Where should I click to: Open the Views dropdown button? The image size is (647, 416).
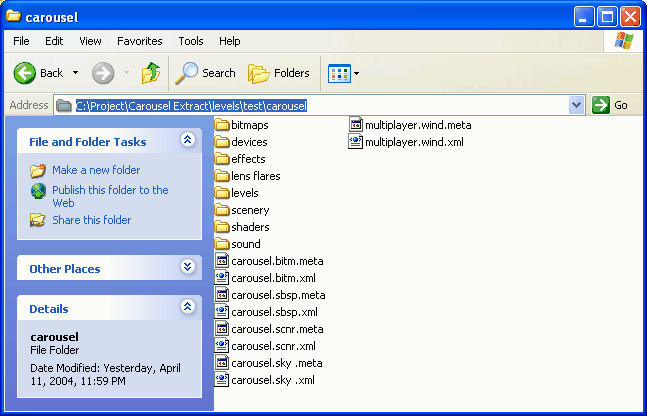[343, 73]
